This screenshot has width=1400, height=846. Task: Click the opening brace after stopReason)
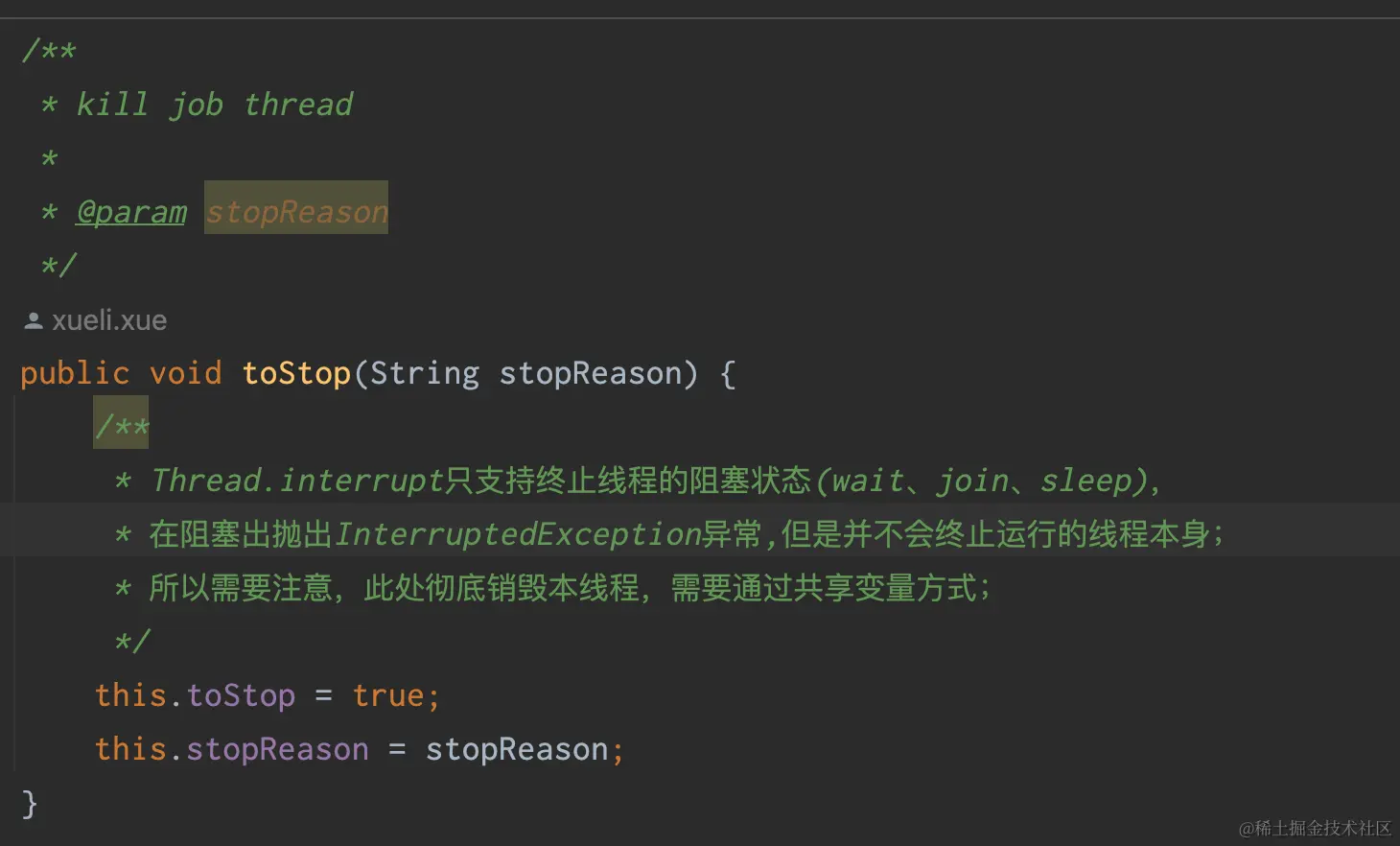pos(728,374)
